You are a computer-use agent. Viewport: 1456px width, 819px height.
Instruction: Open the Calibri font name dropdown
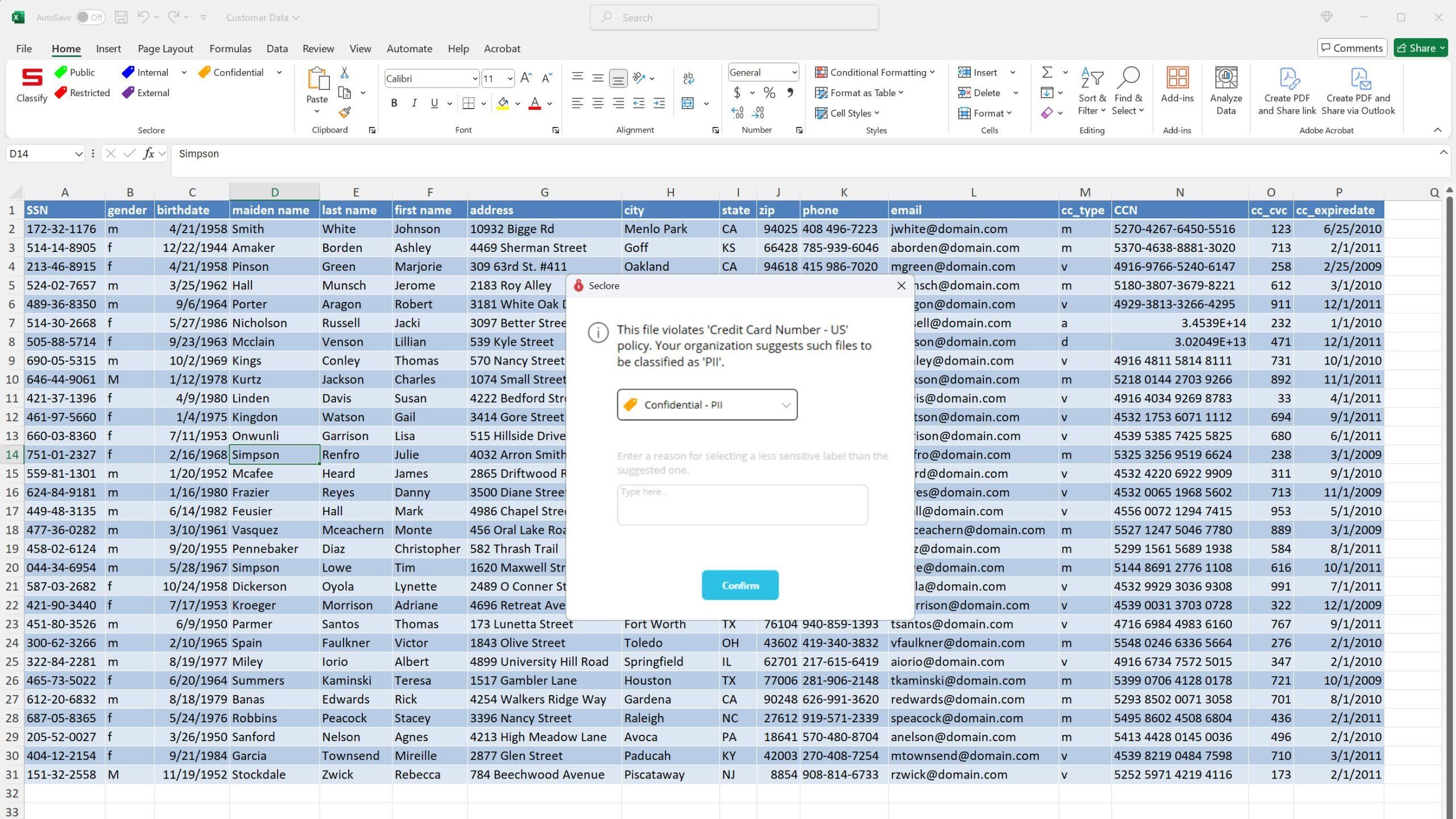pos(475,78)
